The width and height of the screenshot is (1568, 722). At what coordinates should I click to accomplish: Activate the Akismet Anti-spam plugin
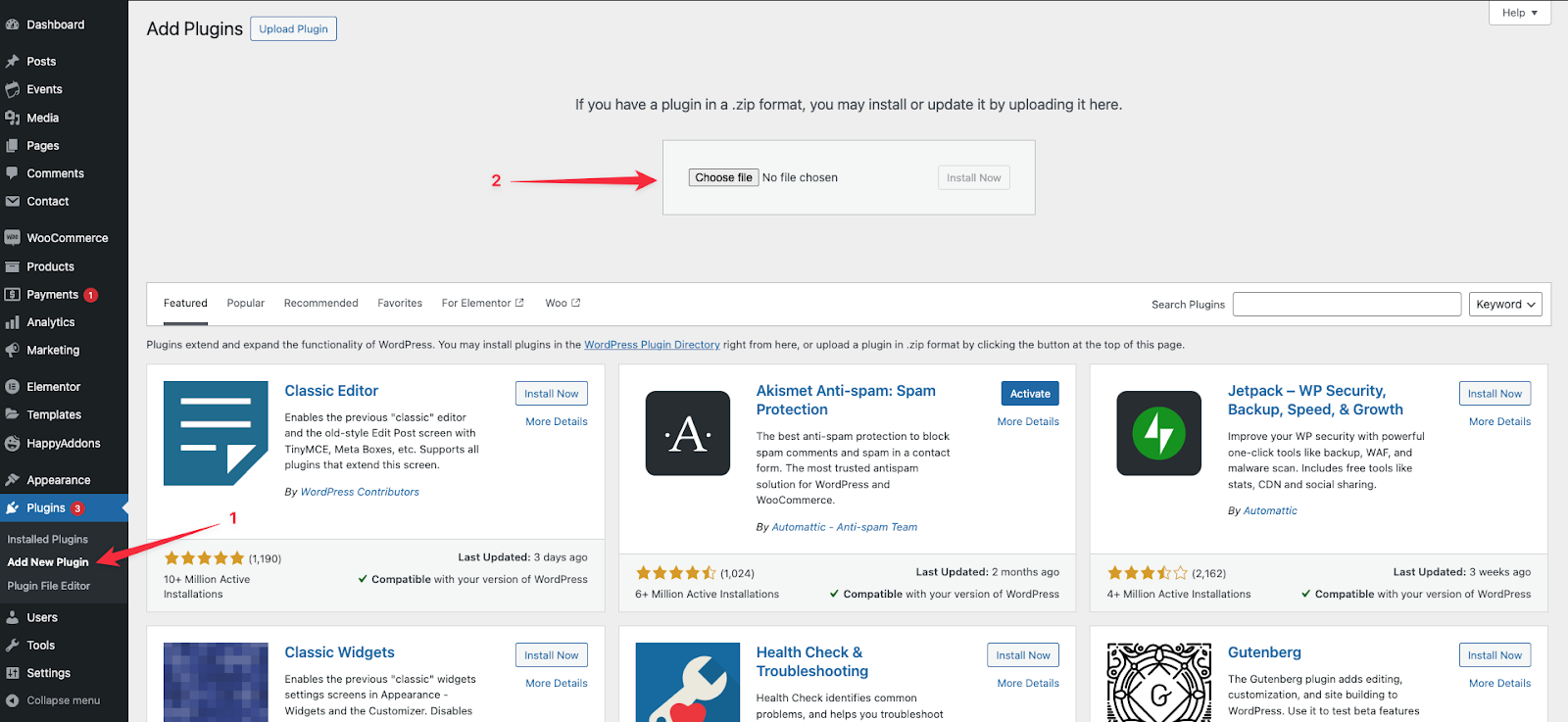(x=1030, y=394)
